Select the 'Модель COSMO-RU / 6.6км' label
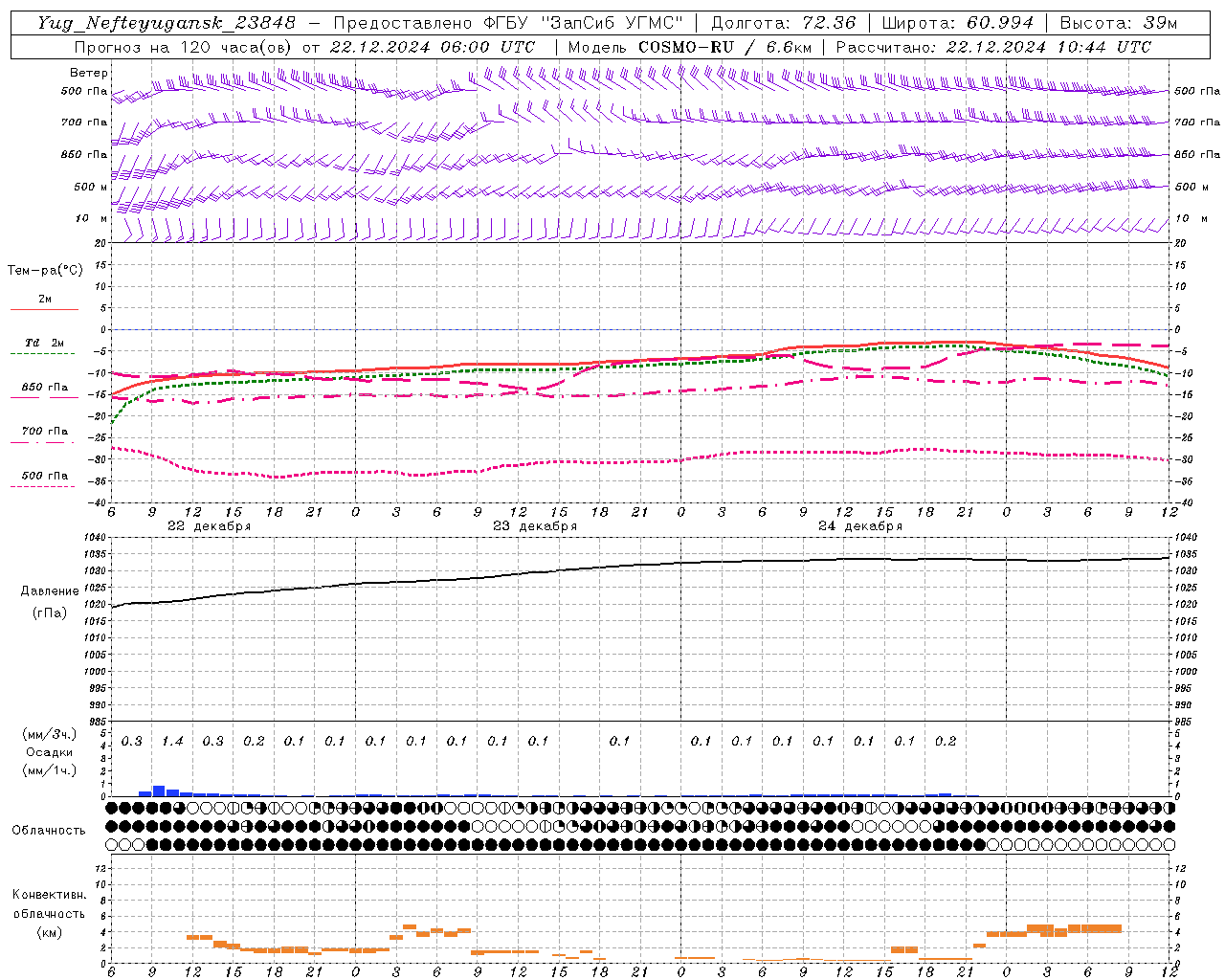Screen dimensions: 1225x980 tap(689, 47)
